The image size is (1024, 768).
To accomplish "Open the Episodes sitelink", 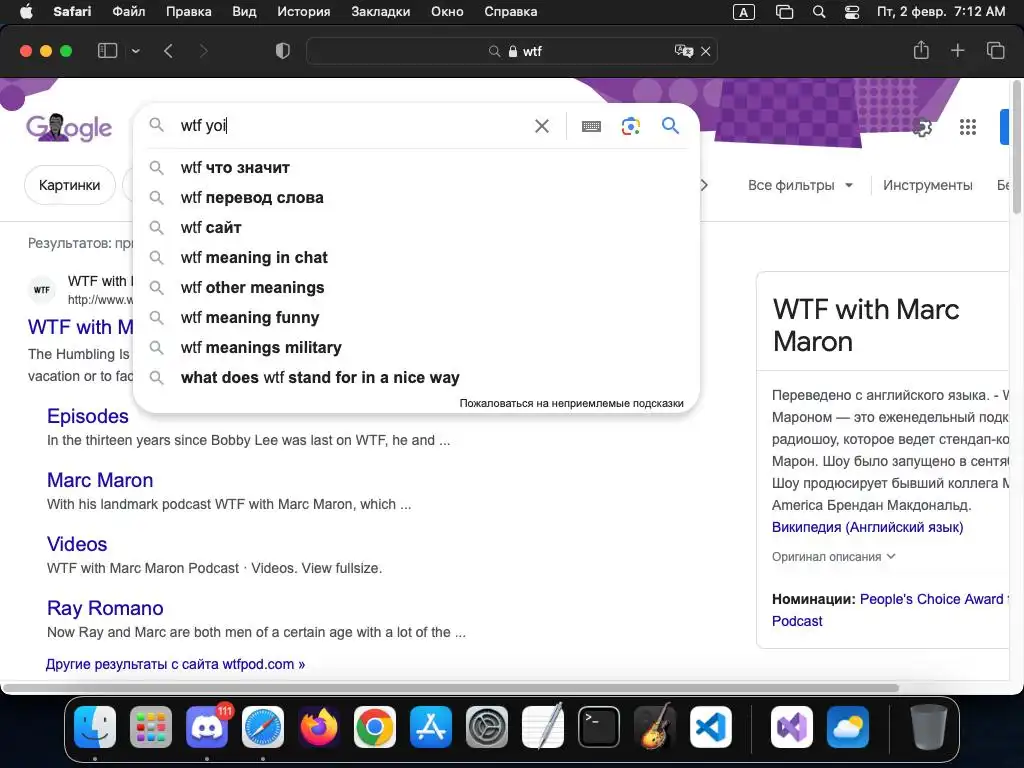I will click(x=88, y=416).
